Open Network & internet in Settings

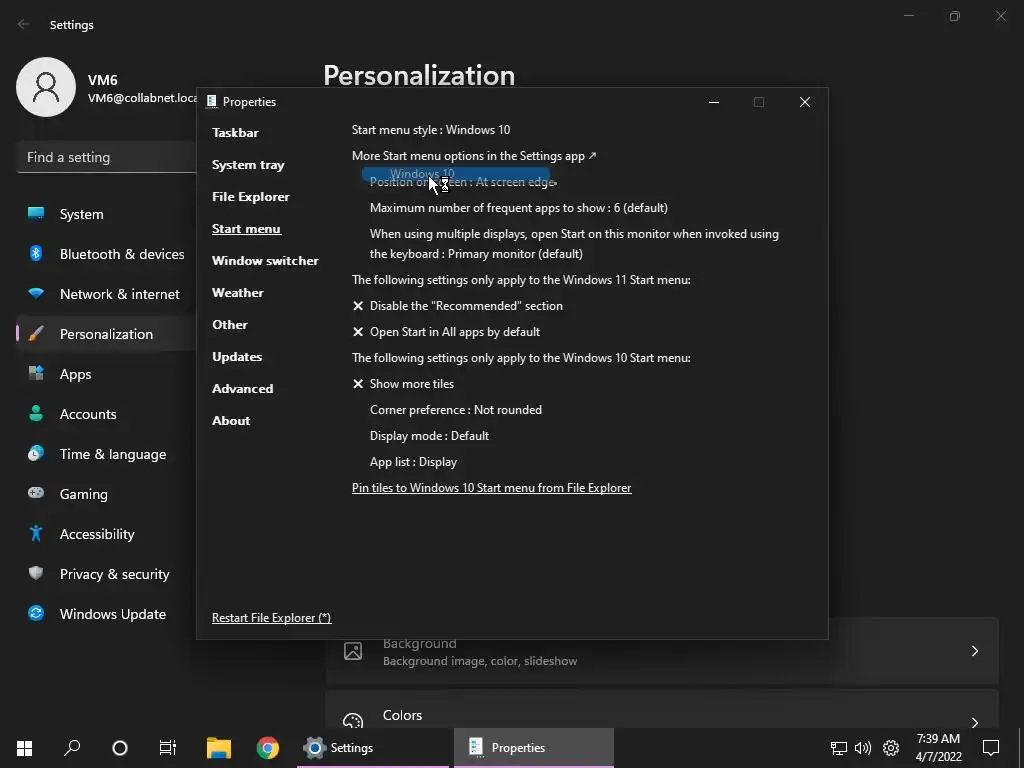pos(106,294)
